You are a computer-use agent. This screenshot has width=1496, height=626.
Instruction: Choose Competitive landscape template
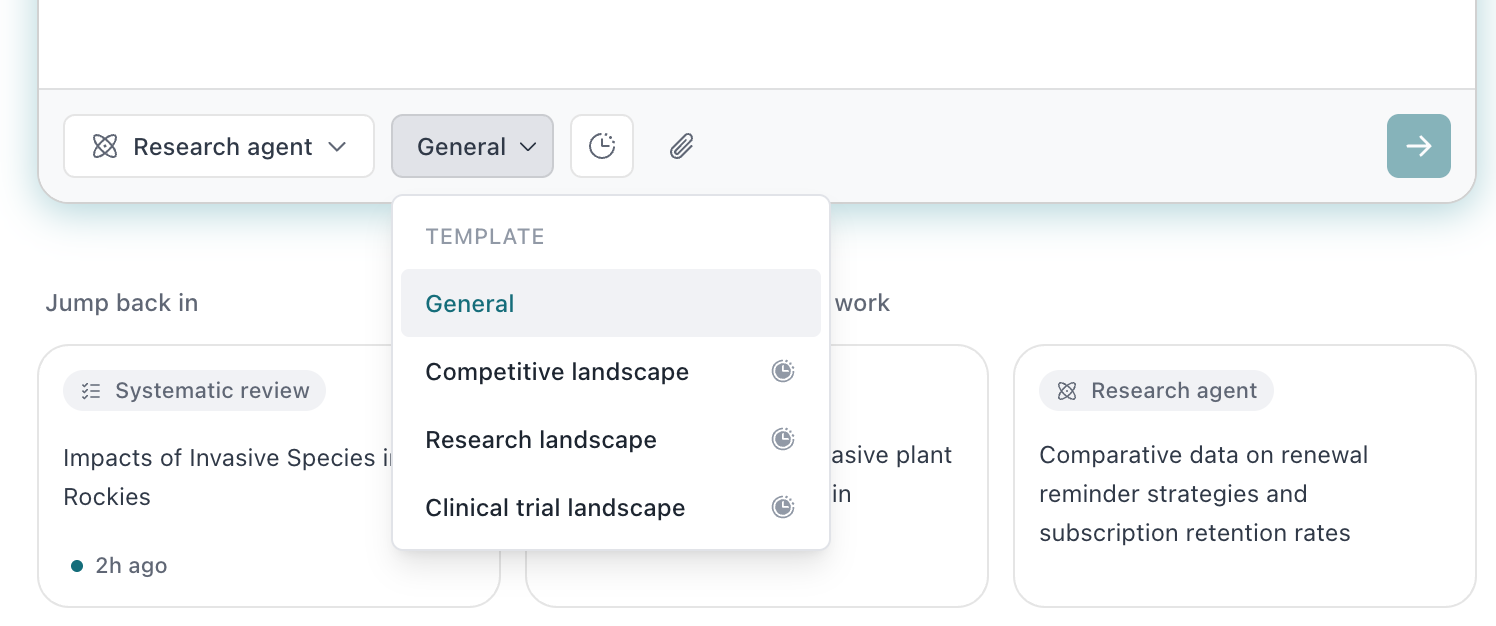(557, 372)
